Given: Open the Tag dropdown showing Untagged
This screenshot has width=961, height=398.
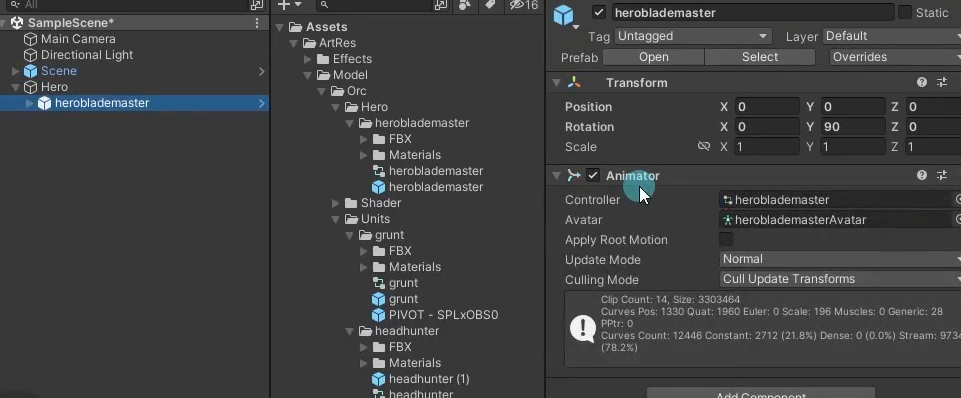Looking at the screenshot, I should pyautogui.click(x=693, y=36).
